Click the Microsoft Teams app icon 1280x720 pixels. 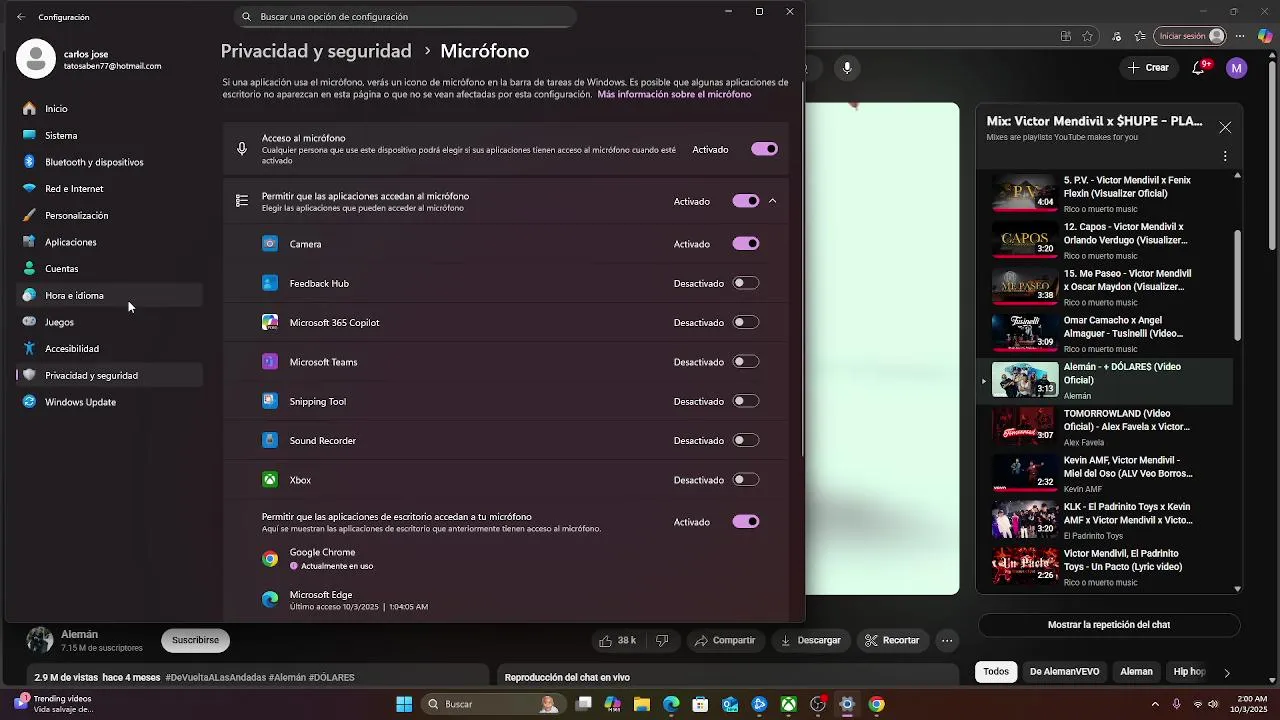coord(270,362)
